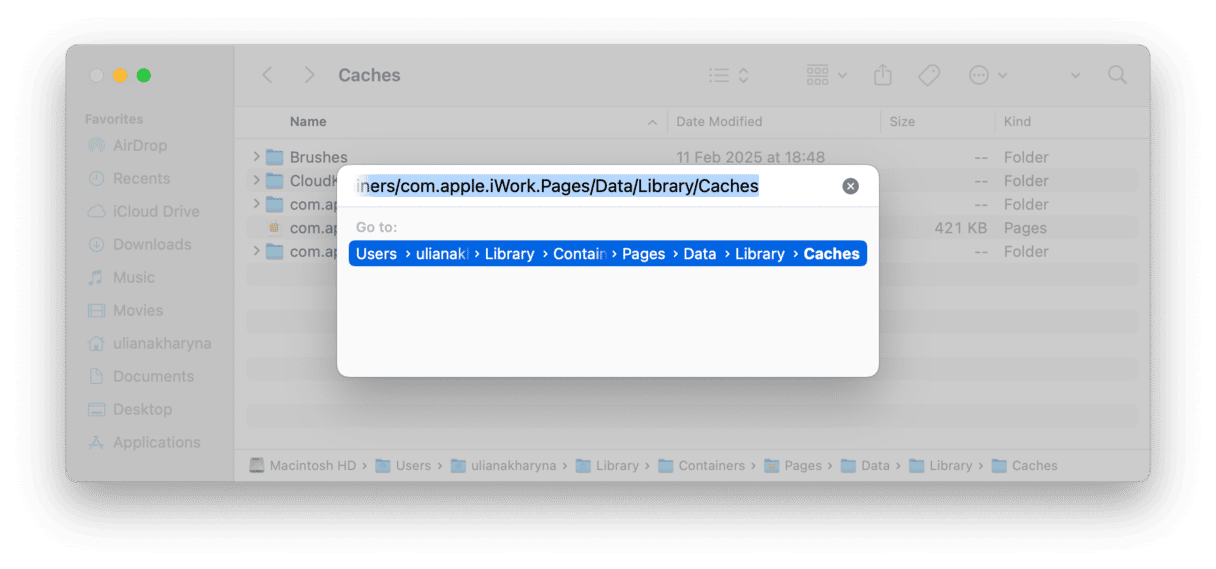The image size is (1216, 569).
Task: Click the back navigation arrow
Action: point(267,75)
